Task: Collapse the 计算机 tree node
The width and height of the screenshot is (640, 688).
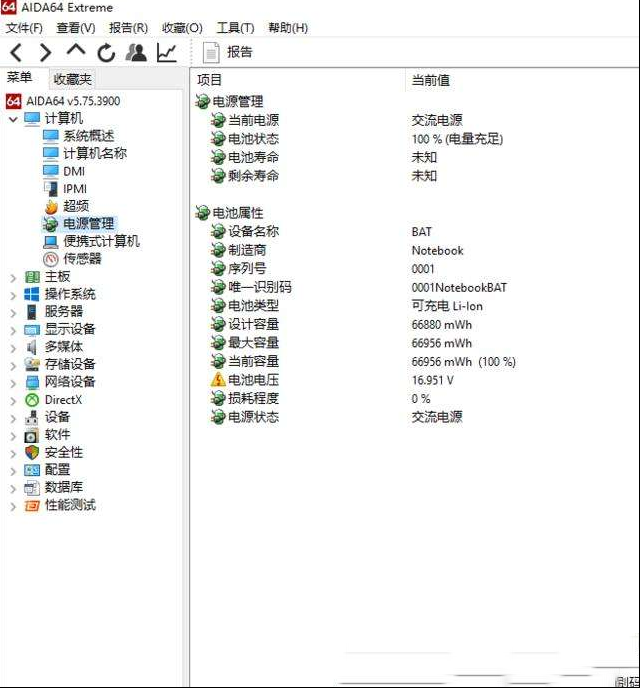Action: tap(13, 119)
